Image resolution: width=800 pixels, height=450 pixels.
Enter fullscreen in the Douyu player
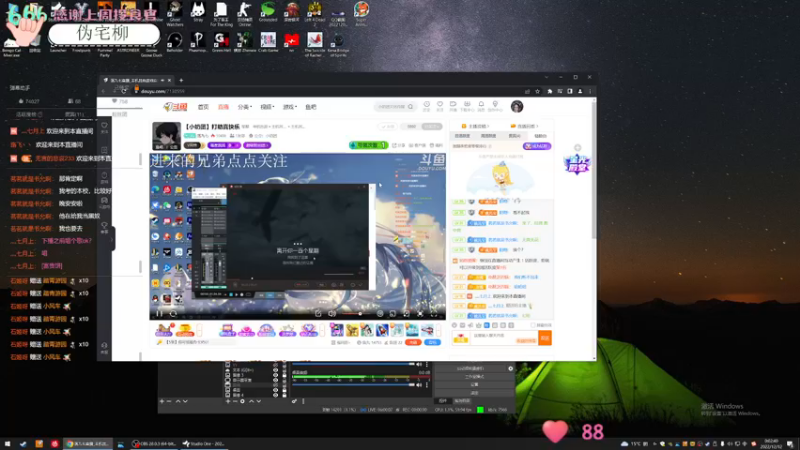point(434,313)
